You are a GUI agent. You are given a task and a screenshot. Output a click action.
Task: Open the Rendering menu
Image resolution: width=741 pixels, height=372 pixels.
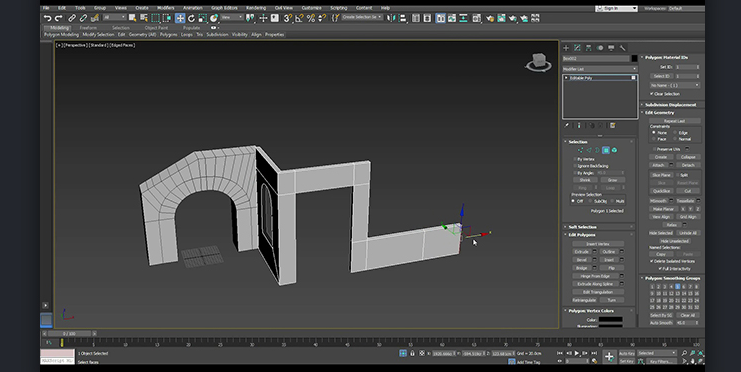pos(256,8)
